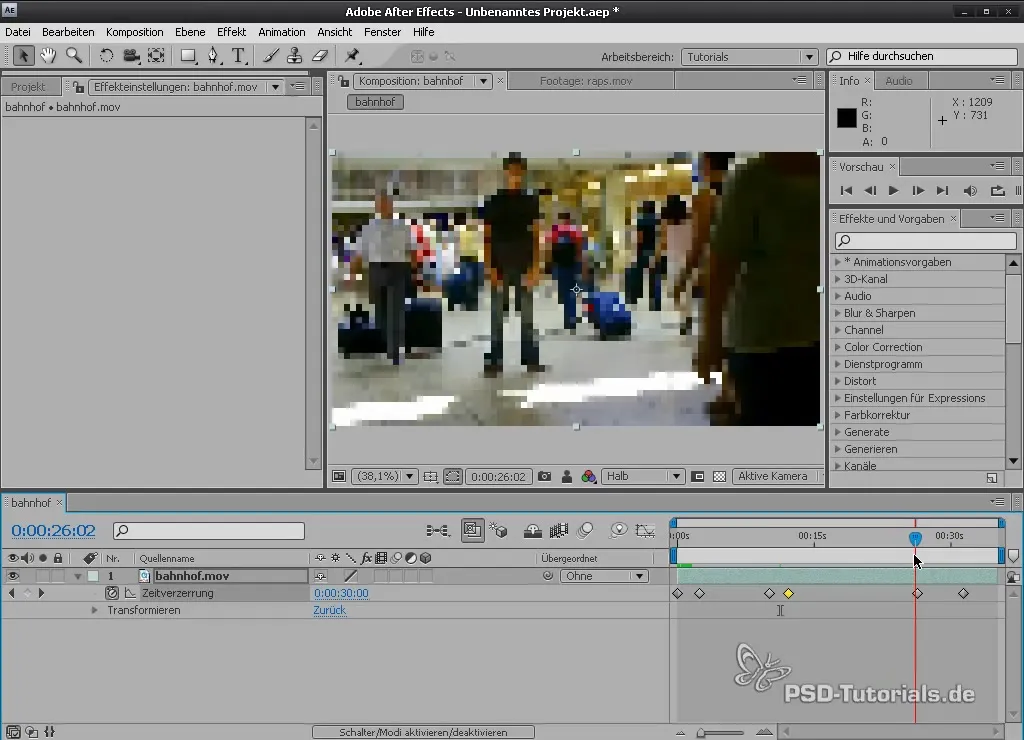Click the bahnhof composition breadcrumb button
Image resolution: width=1024 pixels, height=740 pixels.
tap(376, 102)
